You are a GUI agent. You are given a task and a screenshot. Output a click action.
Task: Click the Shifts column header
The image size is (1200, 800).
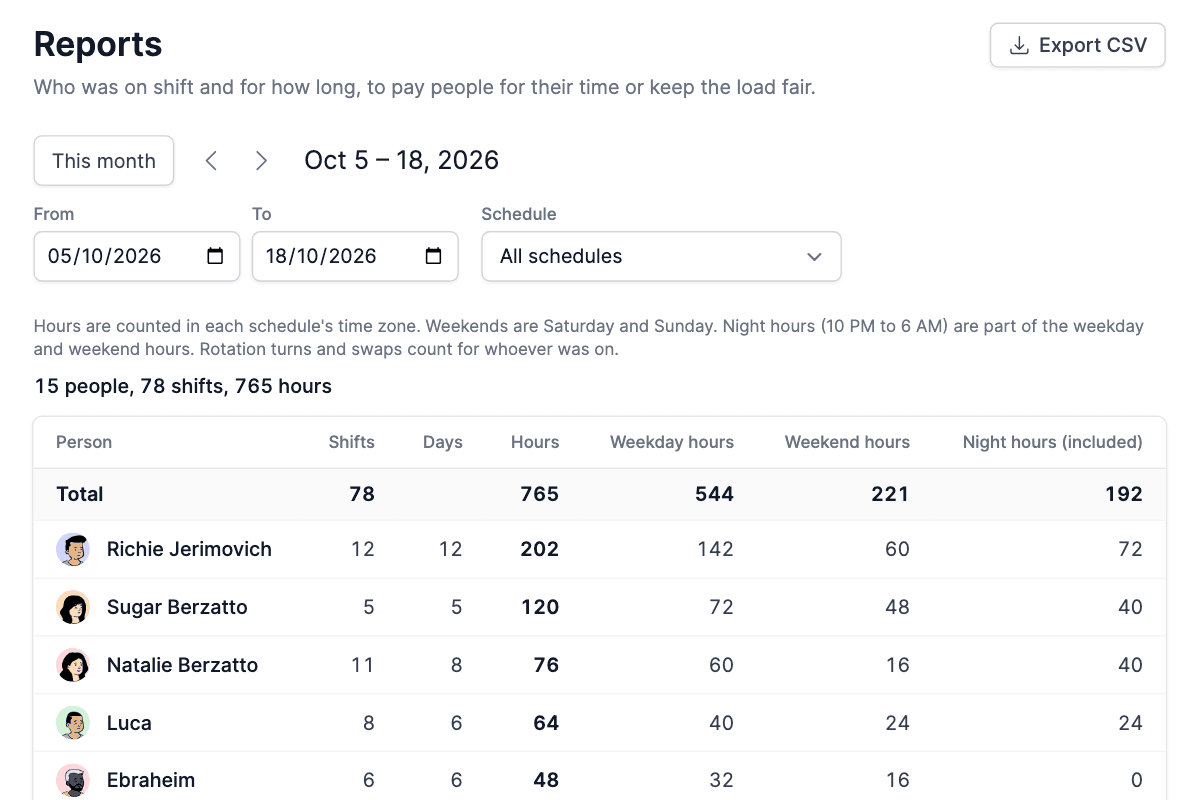(352, 442)
